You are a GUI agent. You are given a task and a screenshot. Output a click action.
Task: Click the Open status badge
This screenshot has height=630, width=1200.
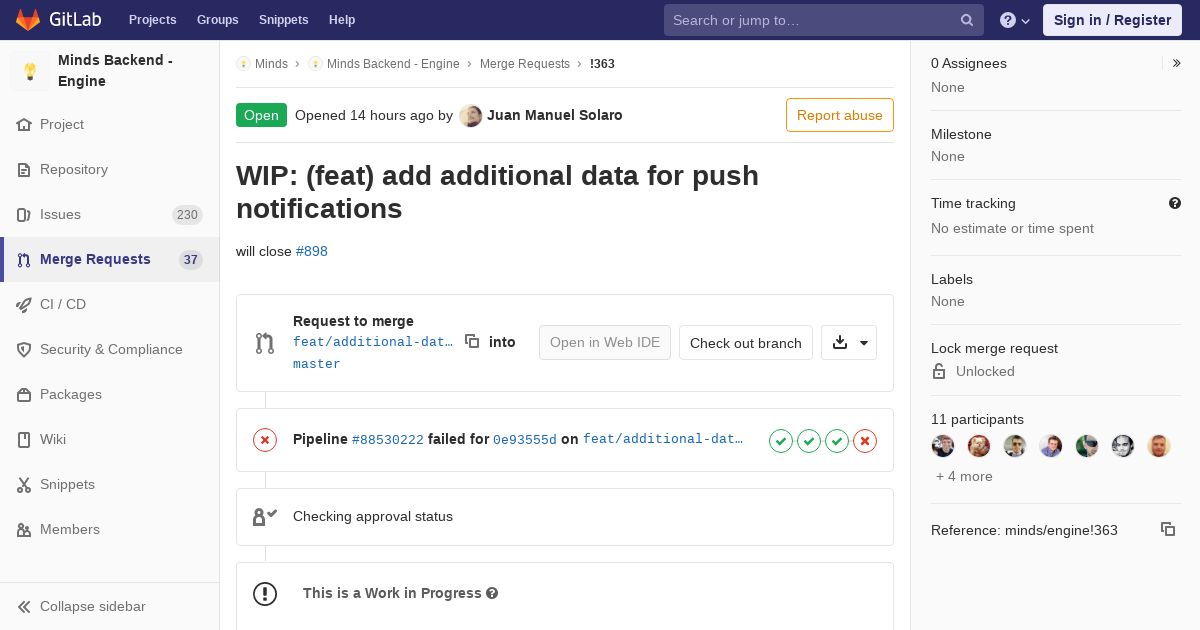click(x=261, y=115)
